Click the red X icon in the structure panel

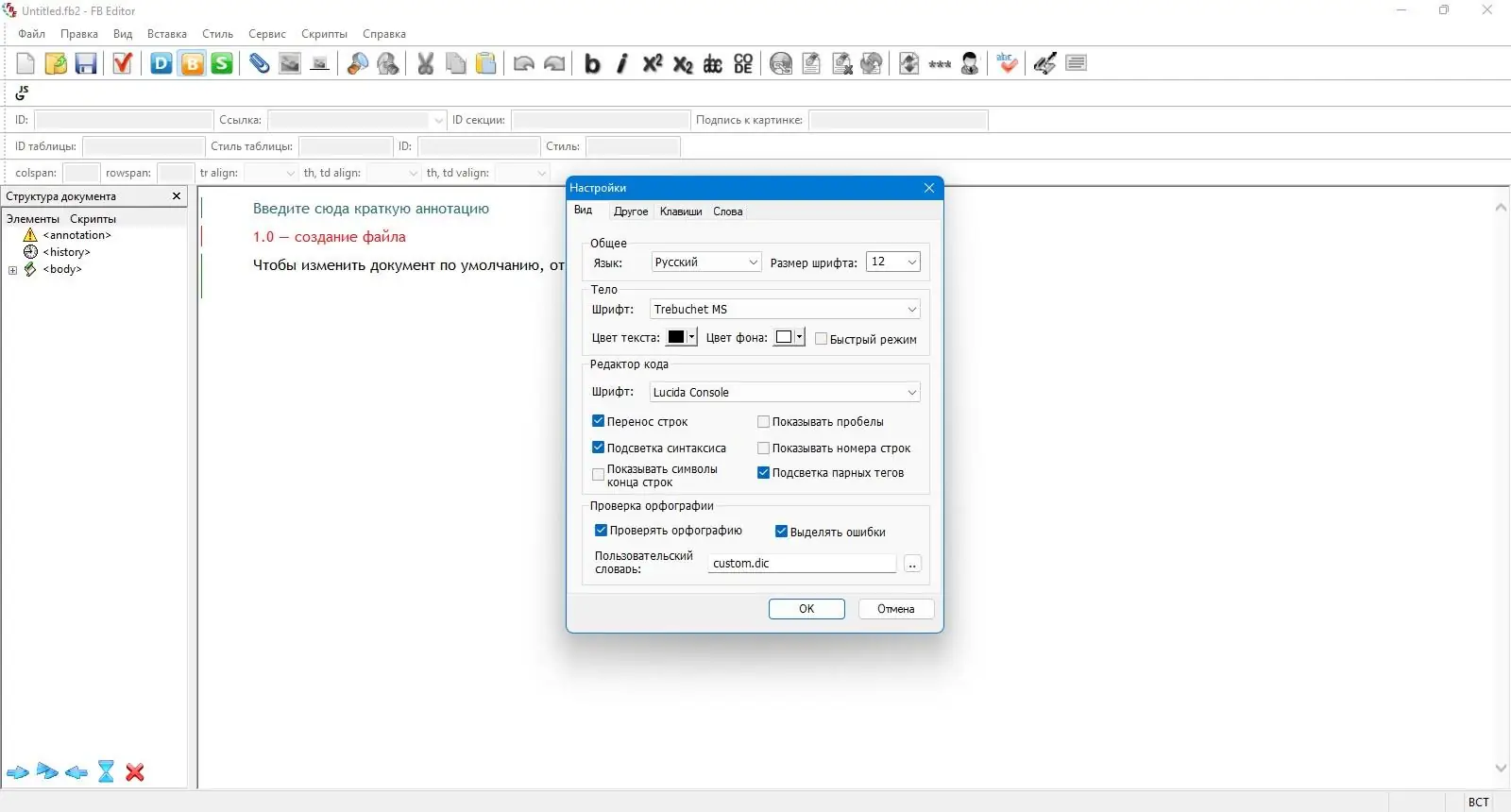tap(135, 772)
